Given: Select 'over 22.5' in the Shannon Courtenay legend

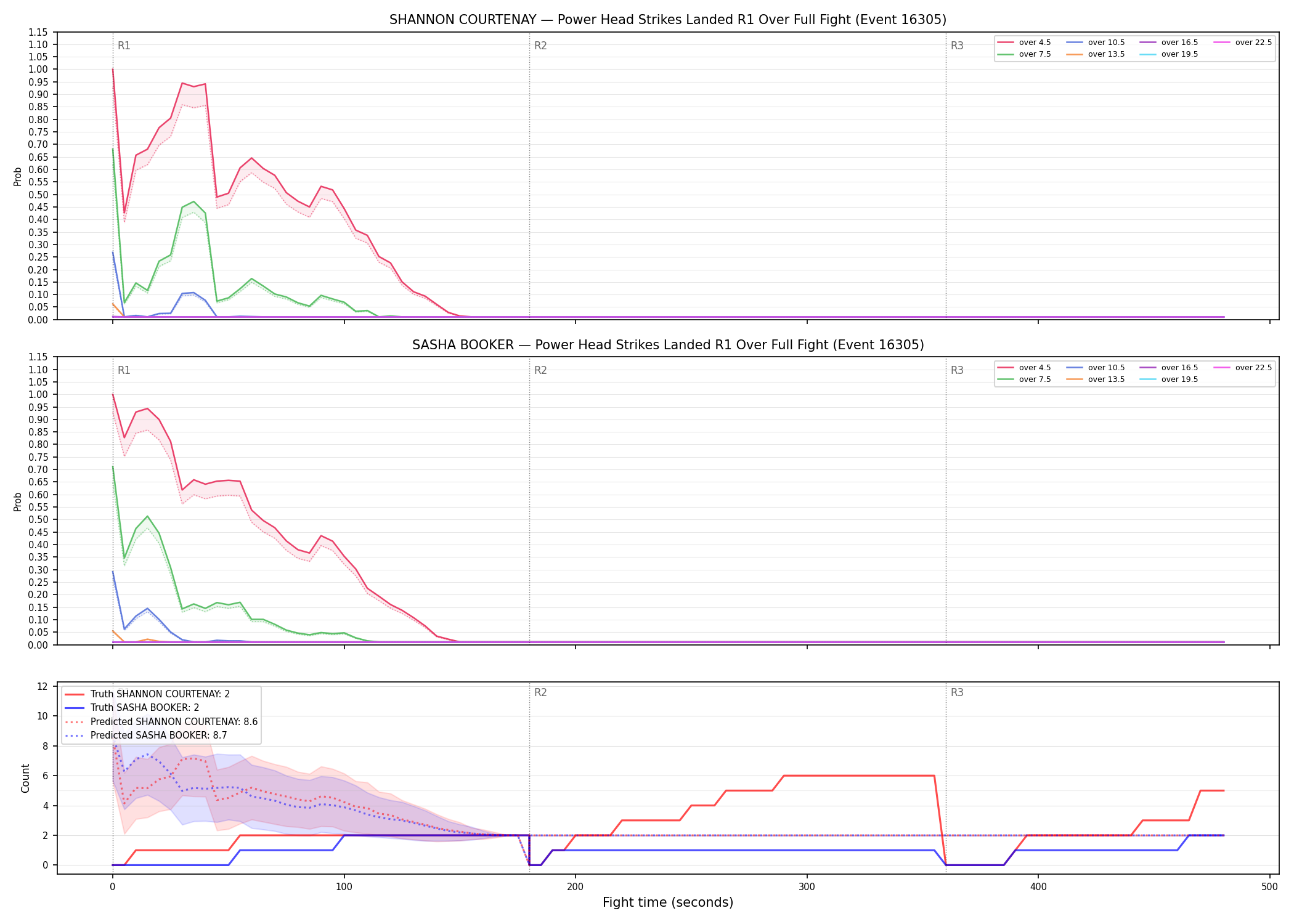Looking at the screenshot, I should (x=1243, y=43).
